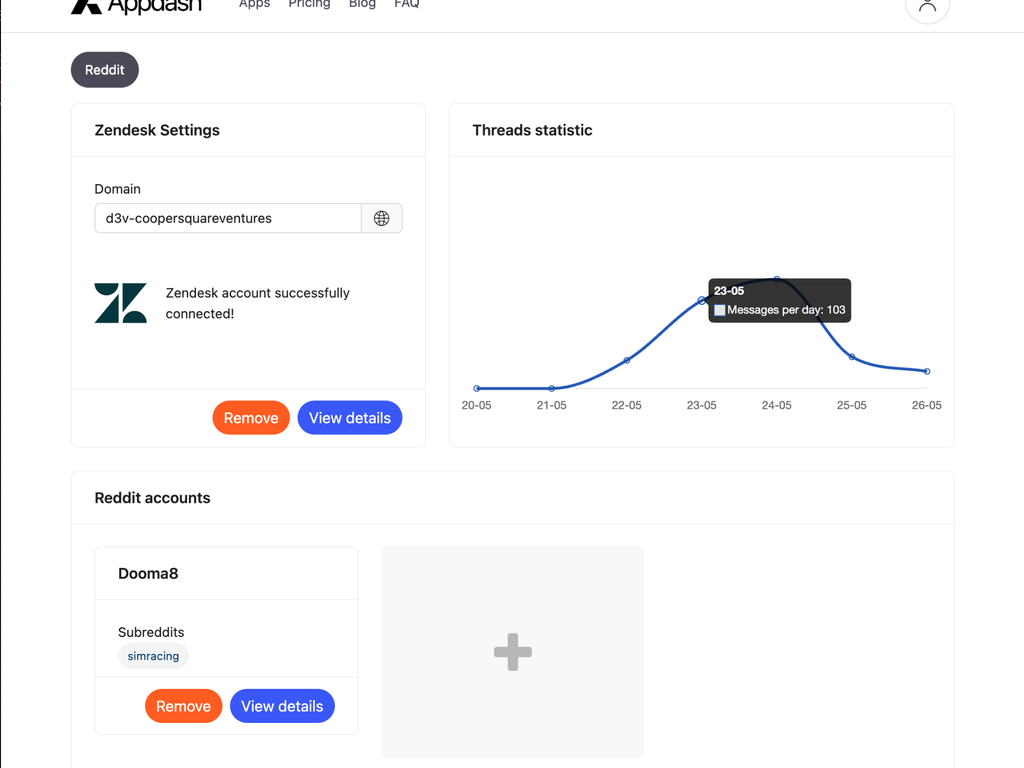Viewport: 1024px width, 768px height.
Task: Open the user profile avatar menu
Action: [927, 10]
